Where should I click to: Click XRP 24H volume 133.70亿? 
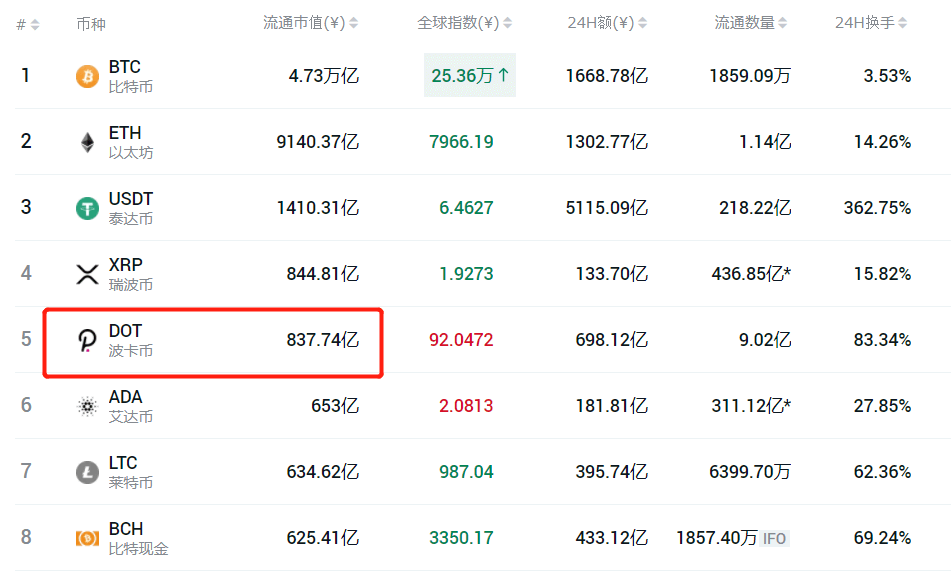point(611,274)
